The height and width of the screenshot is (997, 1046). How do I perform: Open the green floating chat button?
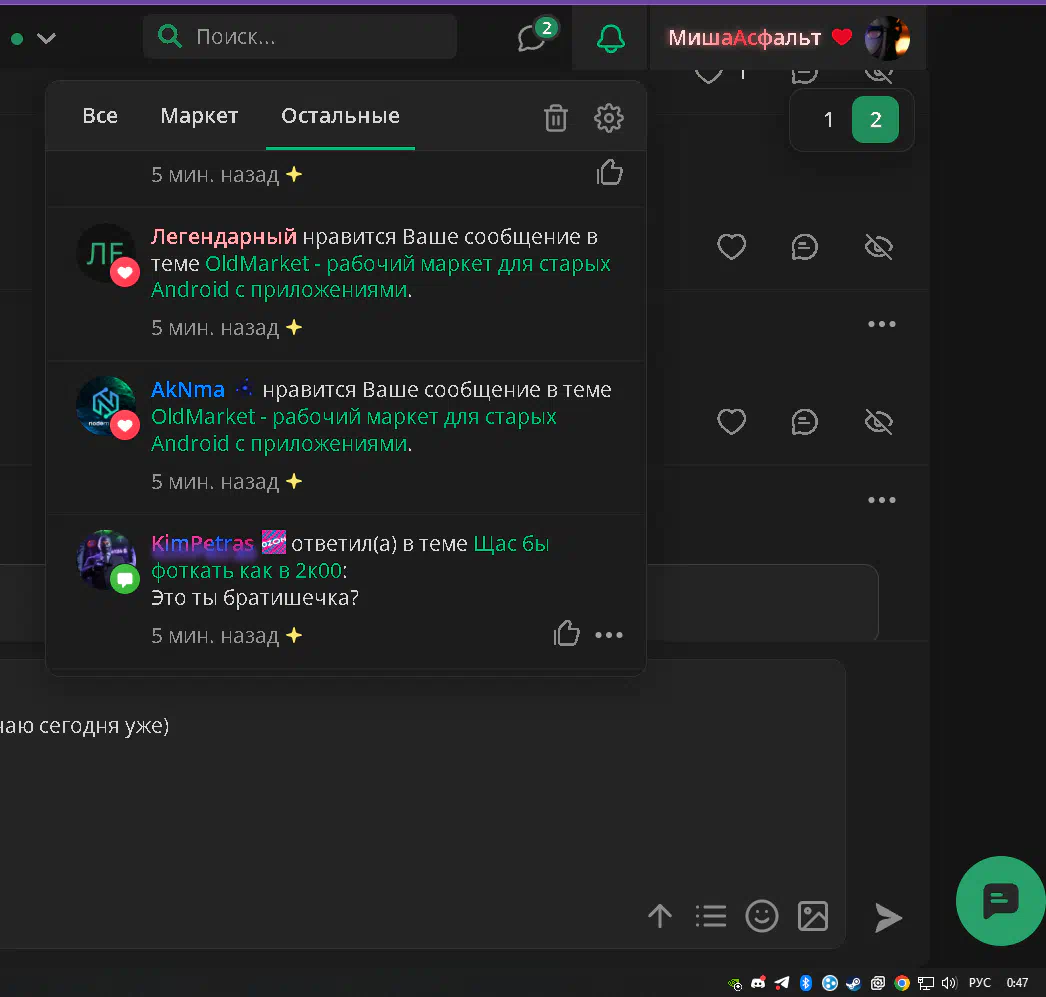pos(1000,901)
